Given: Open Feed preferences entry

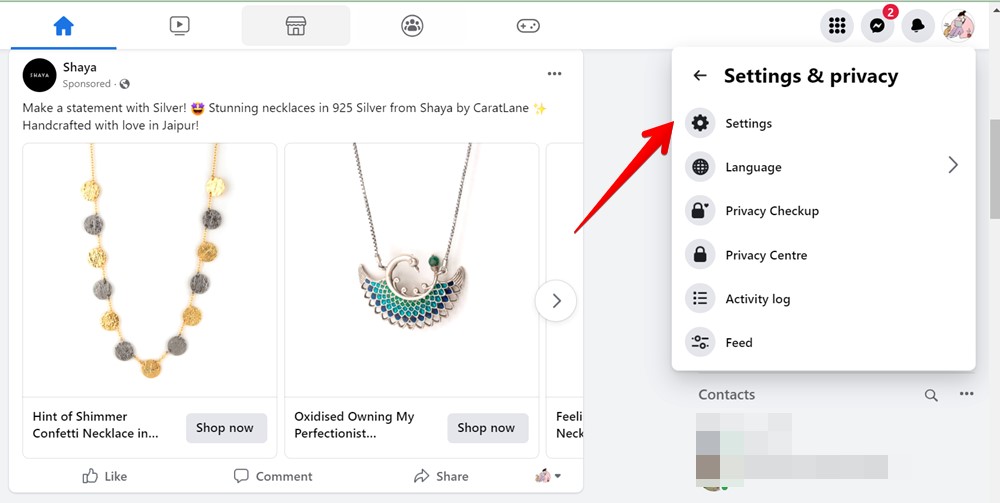Looking at the screenshot, I should coord(738,343).
